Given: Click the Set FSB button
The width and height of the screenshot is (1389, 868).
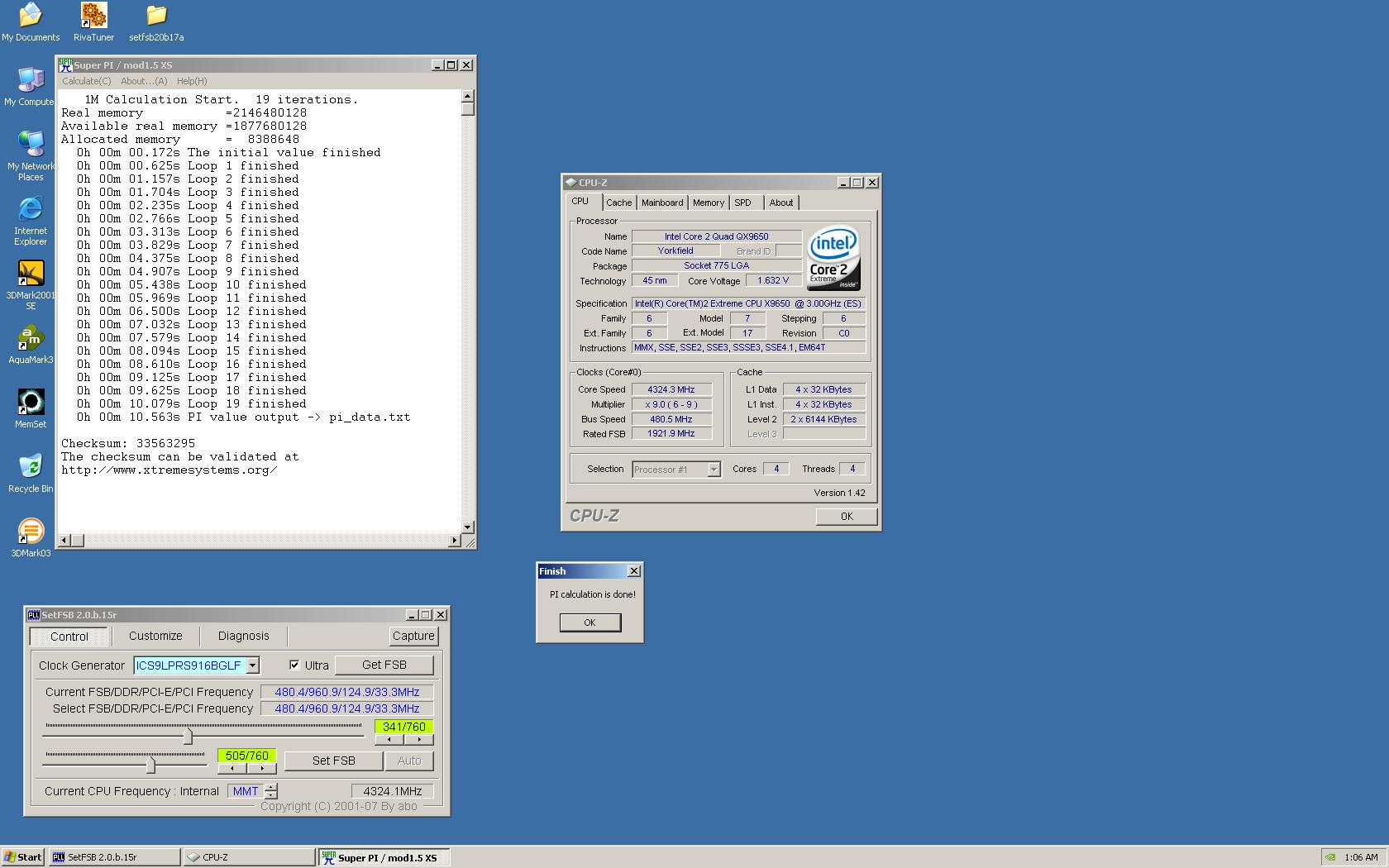Looking at the screenshot, I should 333,761.
